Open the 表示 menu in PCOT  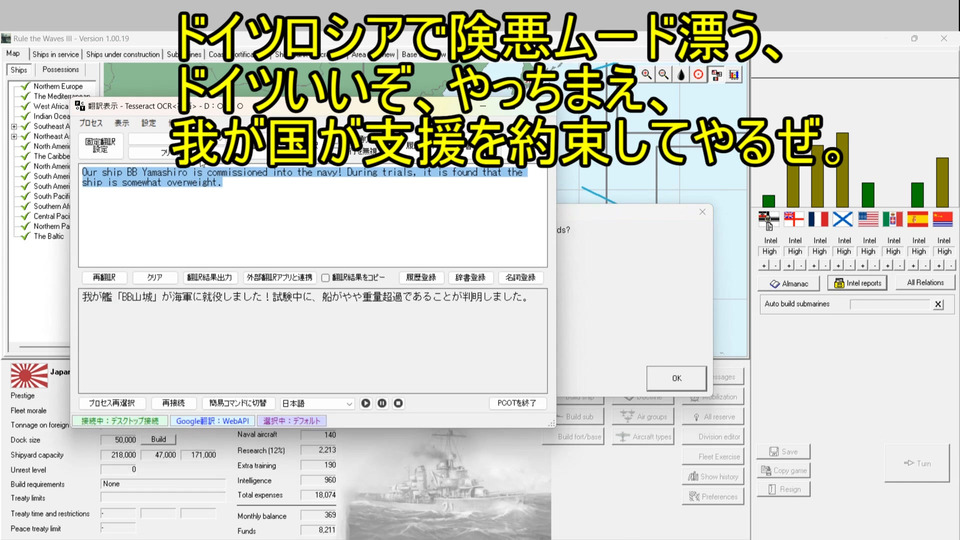tap(122, 123)
